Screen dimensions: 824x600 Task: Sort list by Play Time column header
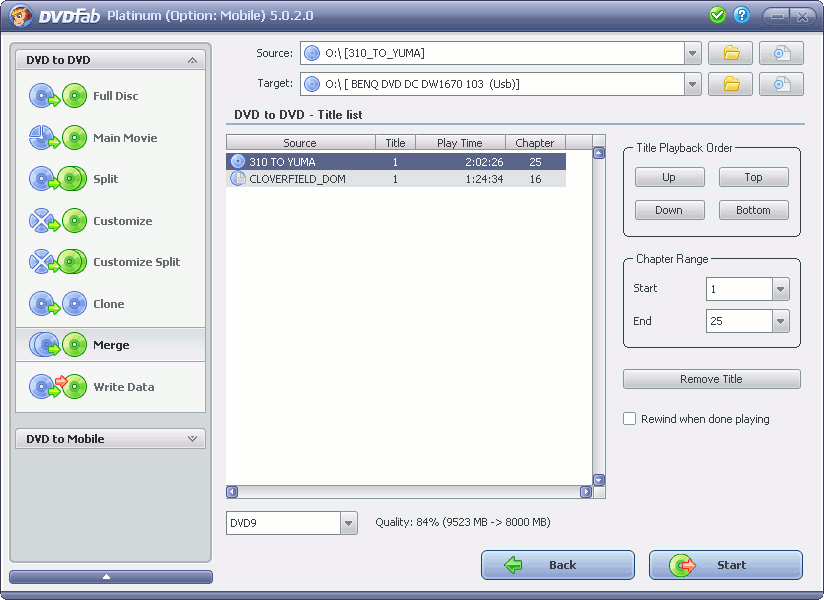click(x=460, y=142)
